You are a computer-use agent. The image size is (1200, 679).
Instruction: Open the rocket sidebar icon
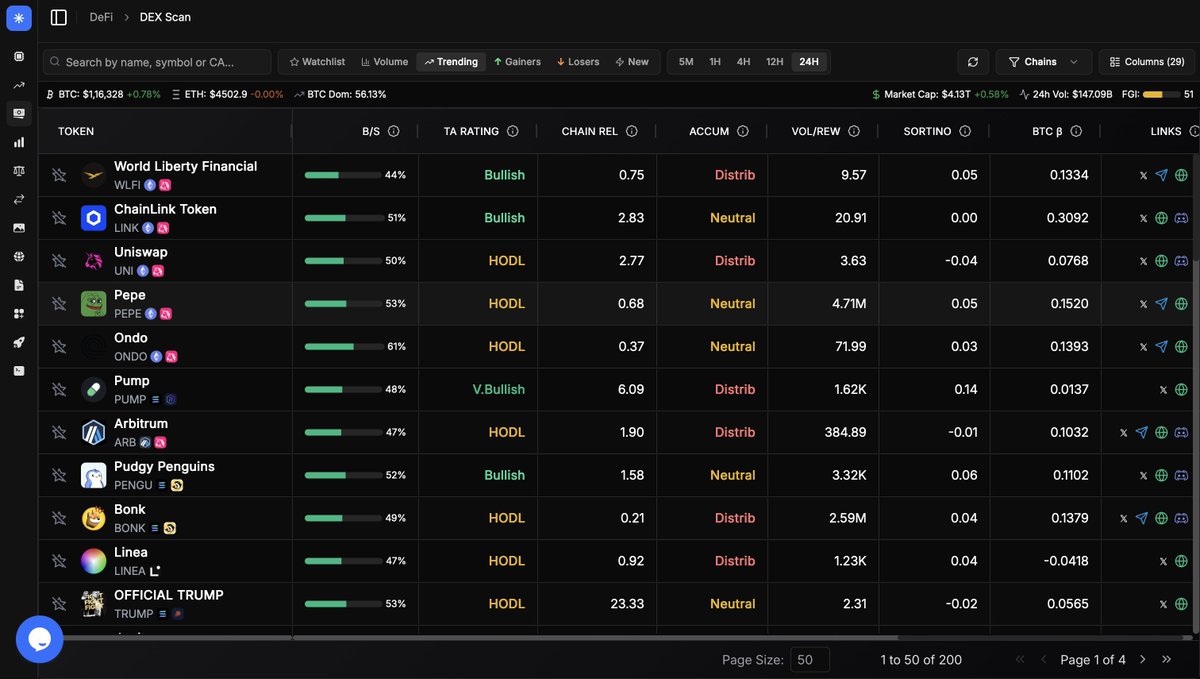[19, 342]
